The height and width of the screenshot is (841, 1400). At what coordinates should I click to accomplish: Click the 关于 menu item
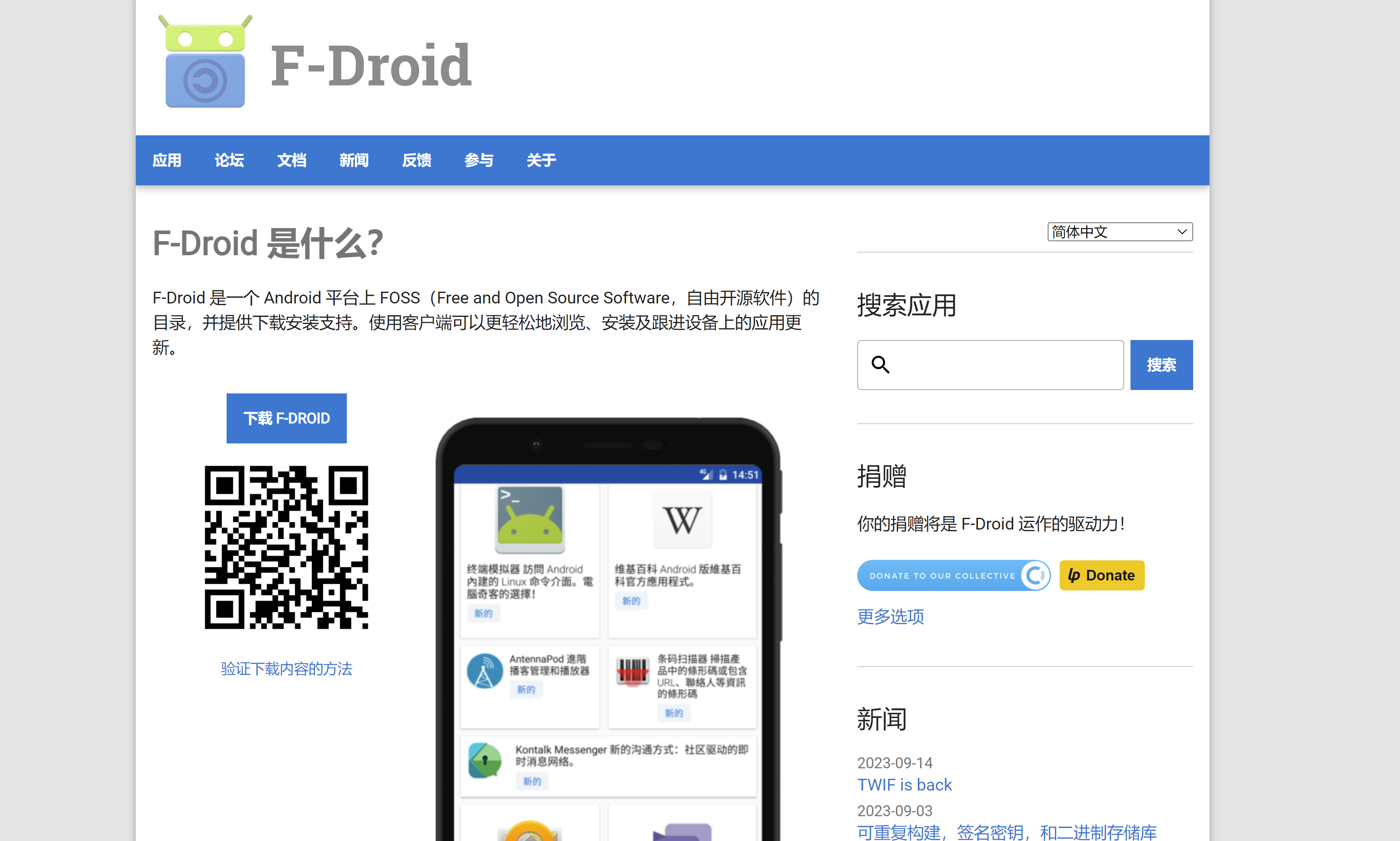[541, 161]
